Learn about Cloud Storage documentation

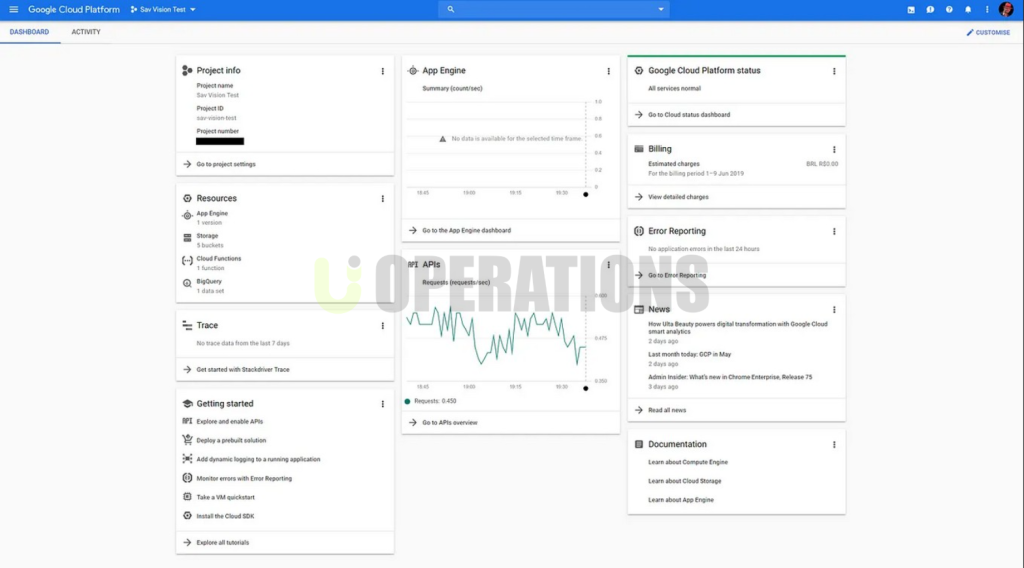684,481
